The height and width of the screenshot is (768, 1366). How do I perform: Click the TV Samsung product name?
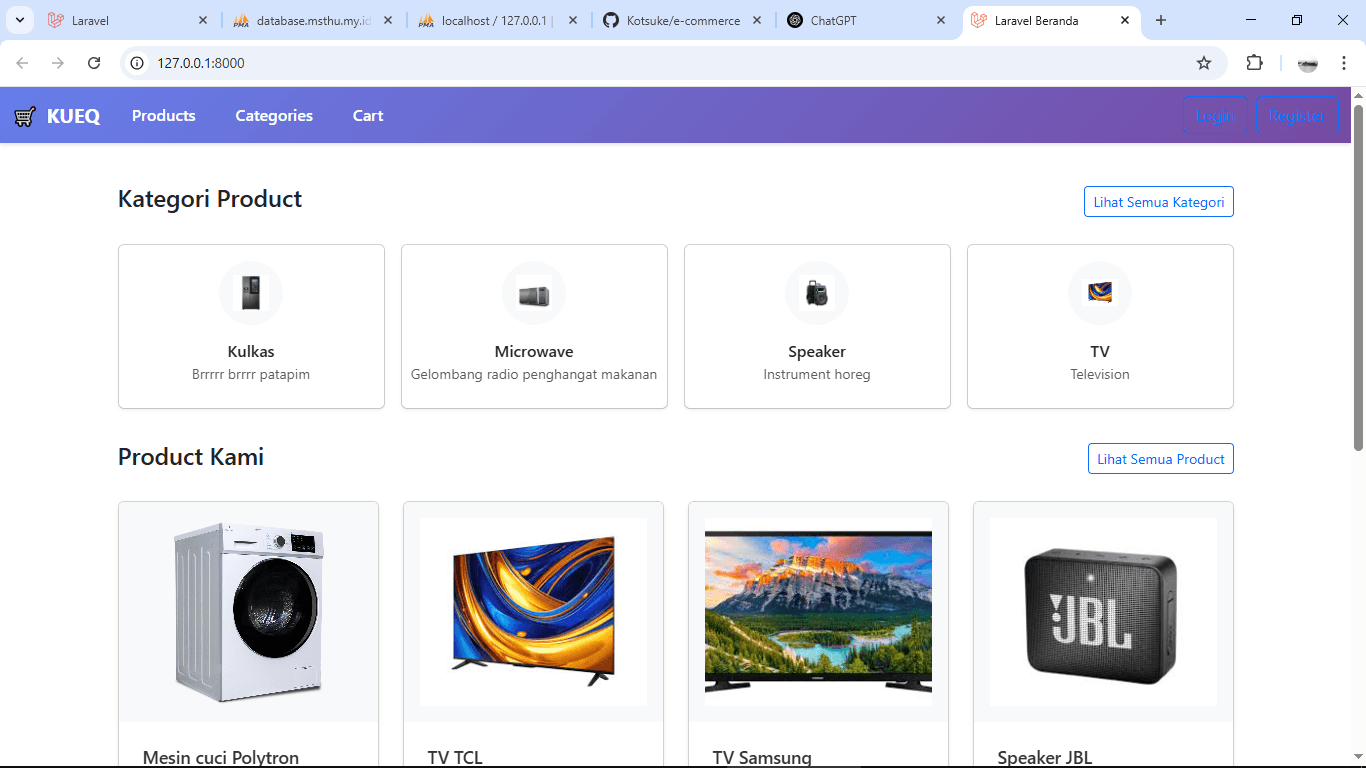(762, 757)
